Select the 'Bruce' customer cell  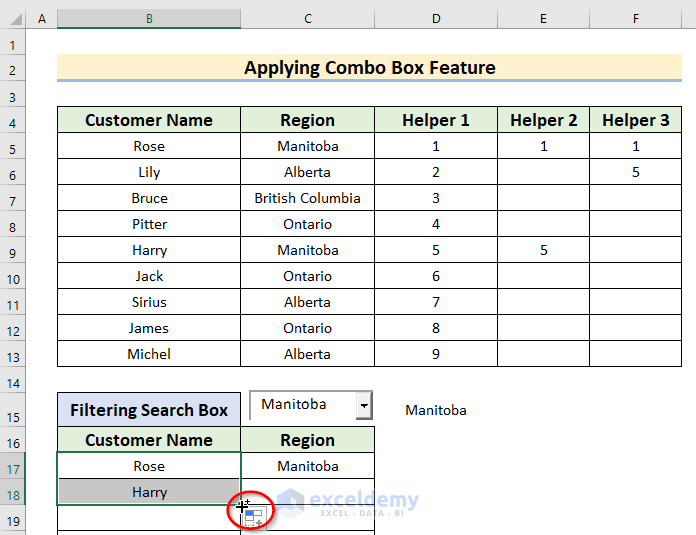tap(149, 198)
